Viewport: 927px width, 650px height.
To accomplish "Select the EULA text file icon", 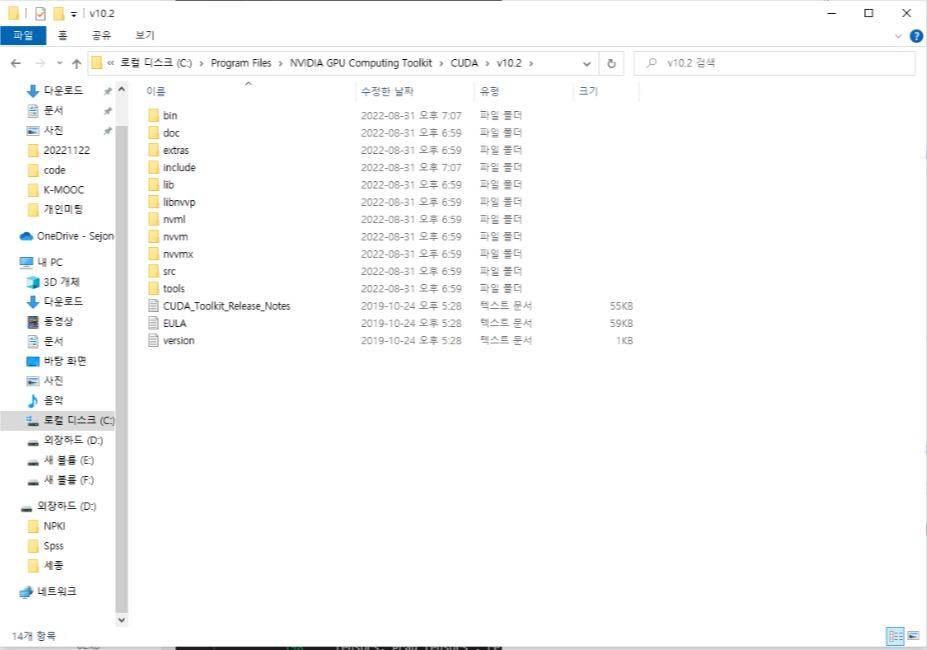I will 154,323.
